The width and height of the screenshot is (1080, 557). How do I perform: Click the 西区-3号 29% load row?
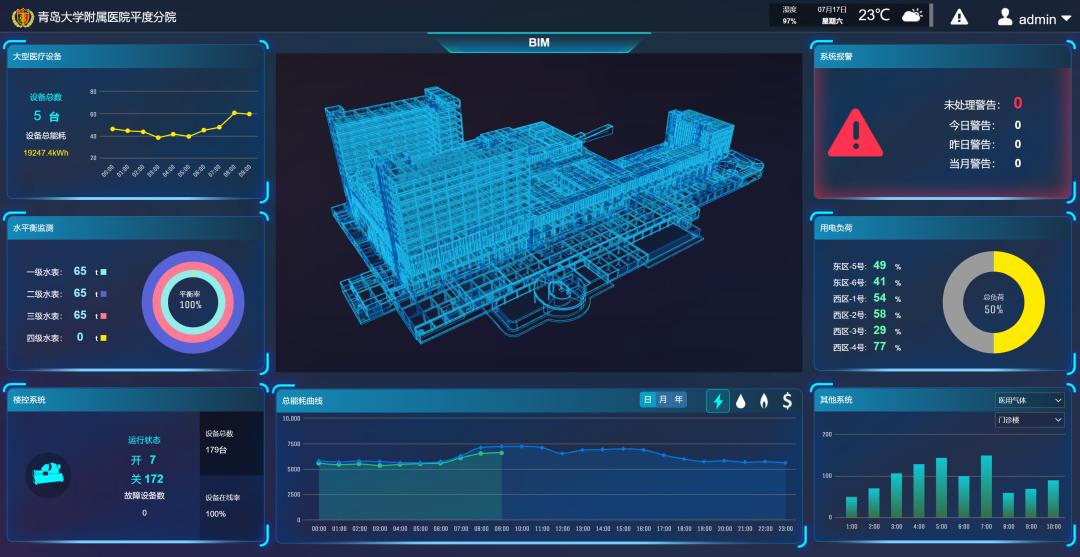(867, 331)
